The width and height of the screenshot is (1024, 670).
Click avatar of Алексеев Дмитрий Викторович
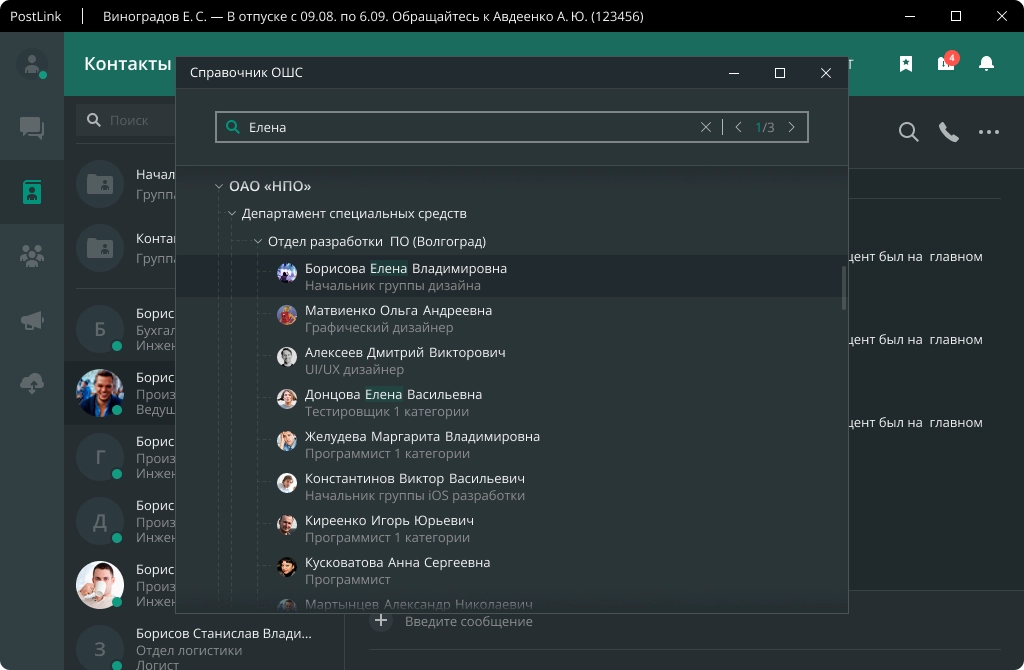287,357
